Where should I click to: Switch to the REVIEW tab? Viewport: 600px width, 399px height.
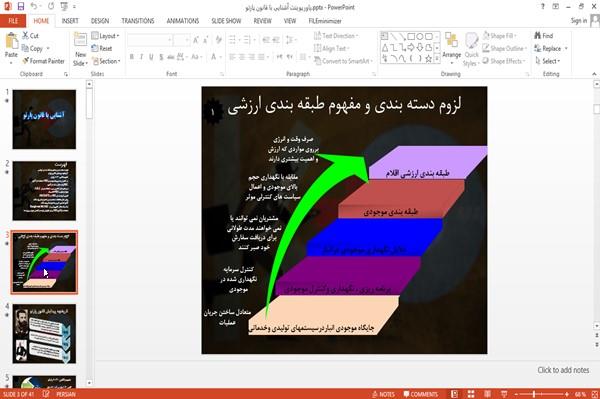point(262,21)
